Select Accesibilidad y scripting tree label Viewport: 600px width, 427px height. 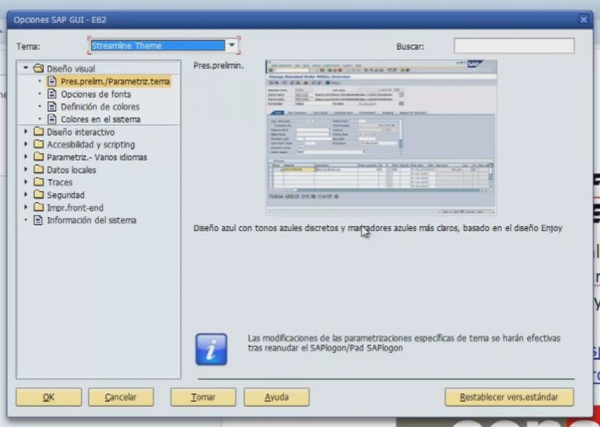(91, 145)
